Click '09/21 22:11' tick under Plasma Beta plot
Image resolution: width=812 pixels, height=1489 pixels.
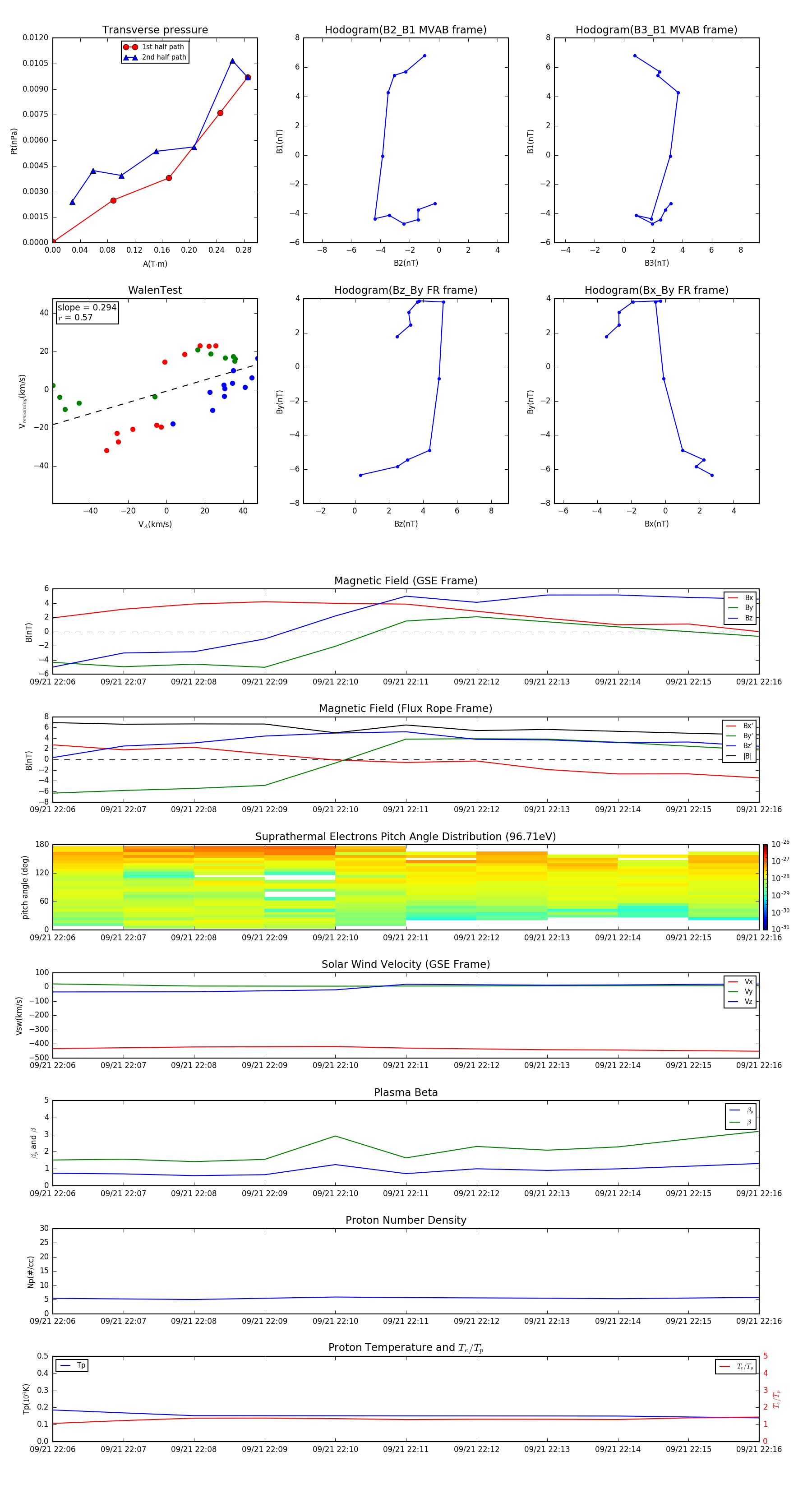(406, 1193)
